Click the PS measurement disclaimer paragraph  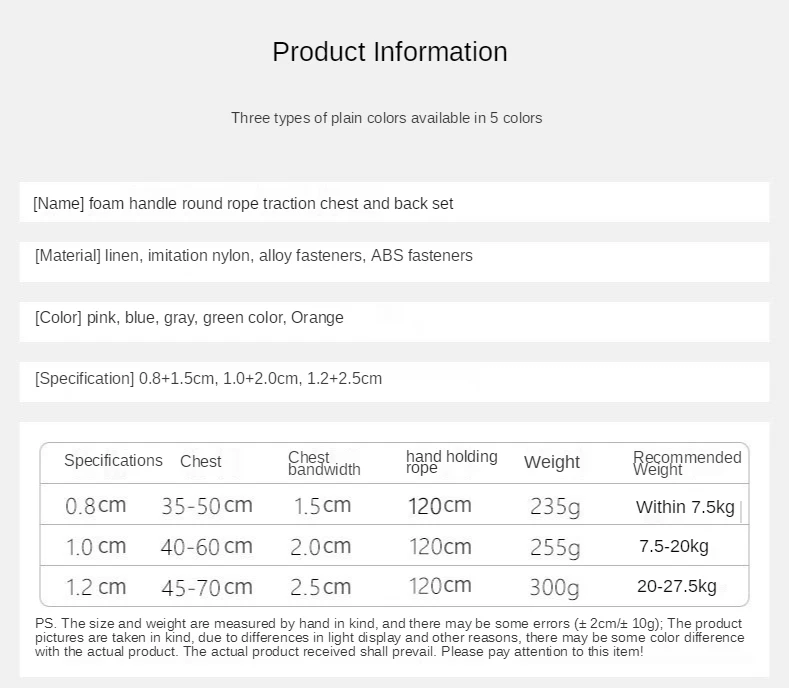point(389,637)
